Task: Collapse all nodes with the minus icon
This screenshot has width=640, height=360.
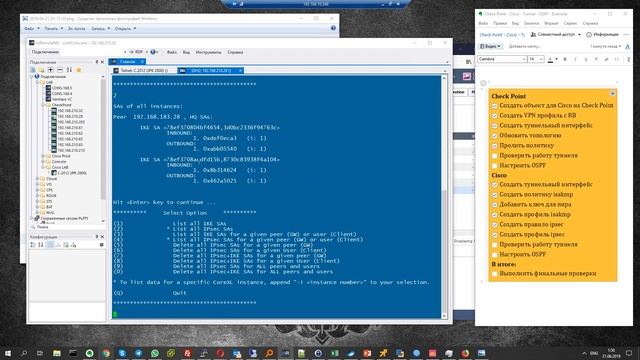Action: click(x=60, y=70)
